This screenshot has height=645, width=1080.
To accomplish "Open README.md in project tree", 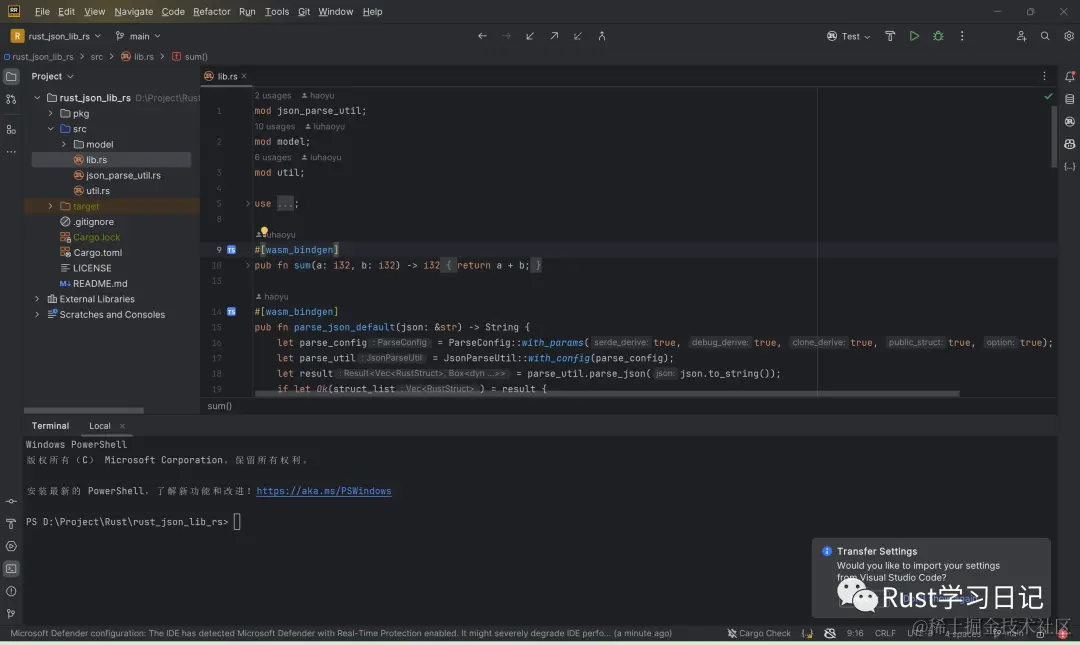I will [100, 283].
